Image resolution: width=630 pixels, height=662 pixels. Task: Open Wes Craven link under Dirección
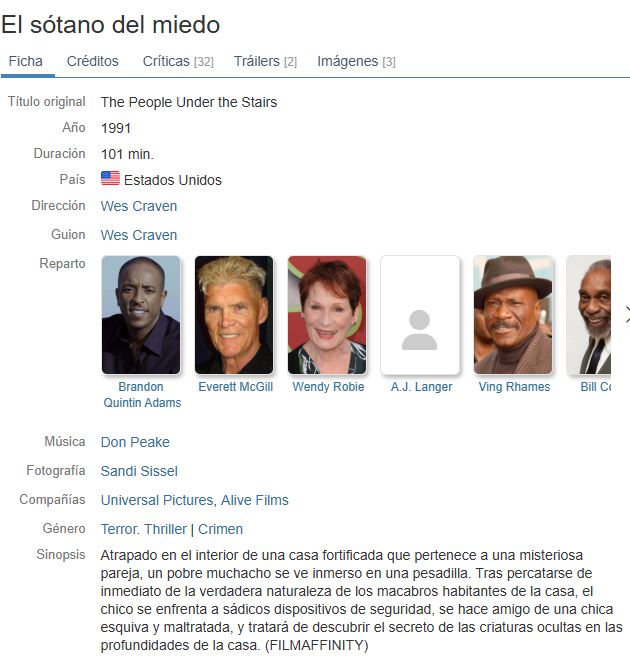click(138, 206)
